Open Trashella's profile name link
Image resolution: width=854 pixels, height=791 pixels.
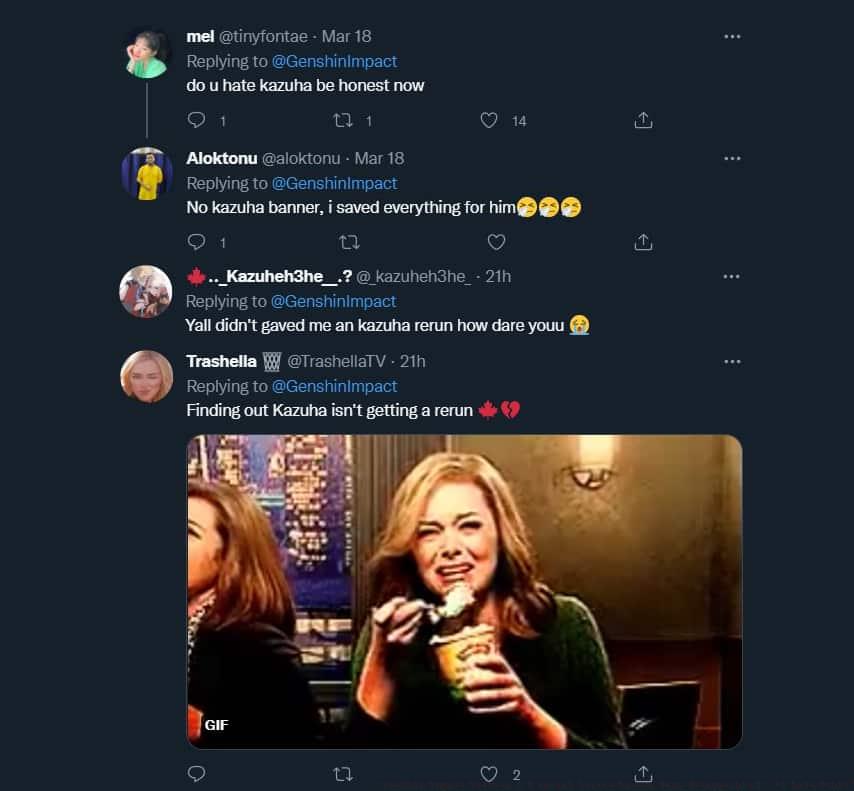pos(222,361)
